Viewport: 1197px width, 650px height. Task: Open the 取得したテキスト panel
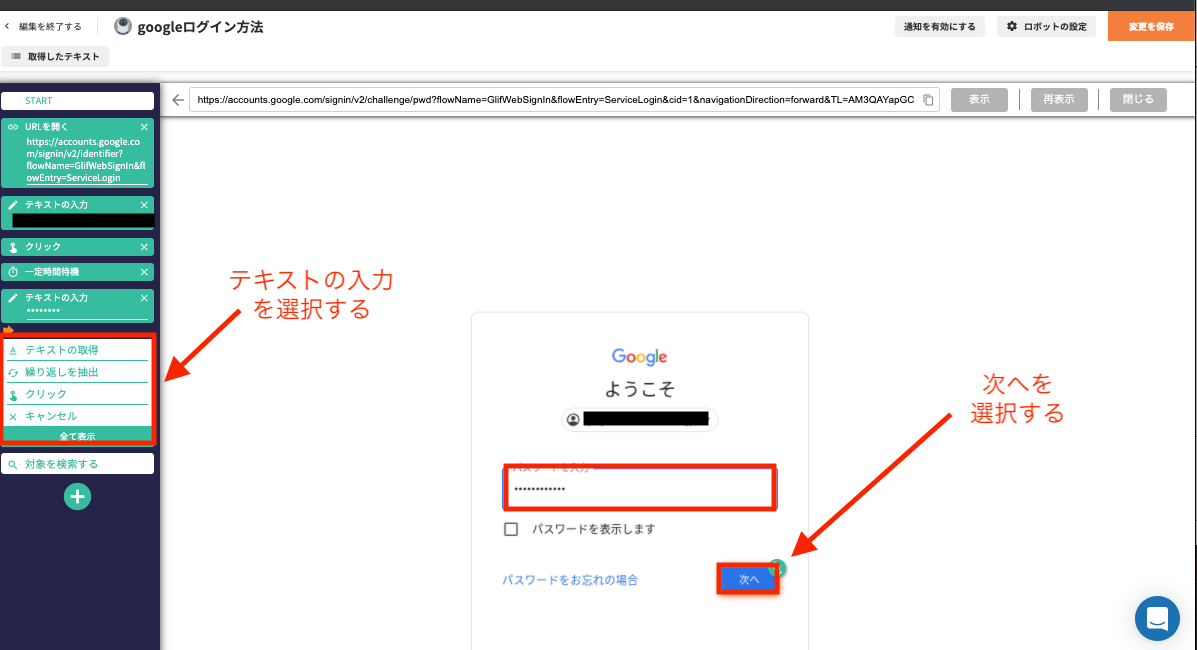56,57
